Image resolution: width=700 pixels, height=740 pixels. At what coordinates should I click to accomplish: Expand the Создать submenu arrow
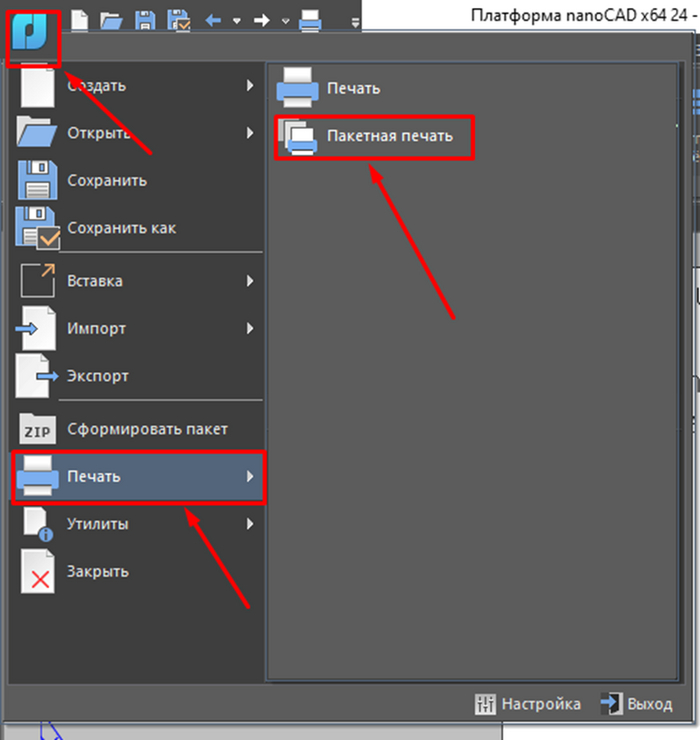coord(250,85)
